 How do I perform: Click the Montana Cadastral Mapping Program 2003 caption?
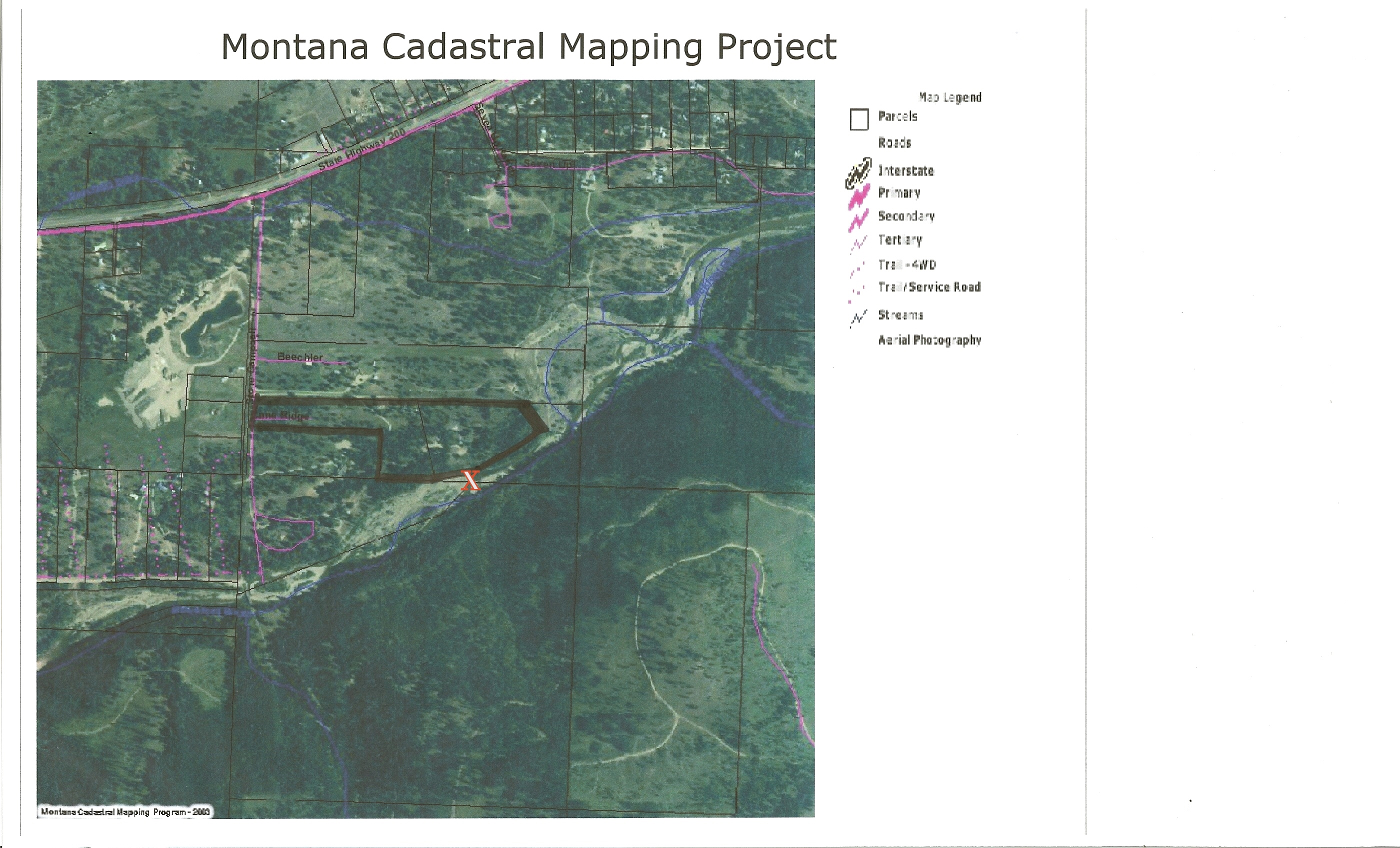(x=125, y=811)
